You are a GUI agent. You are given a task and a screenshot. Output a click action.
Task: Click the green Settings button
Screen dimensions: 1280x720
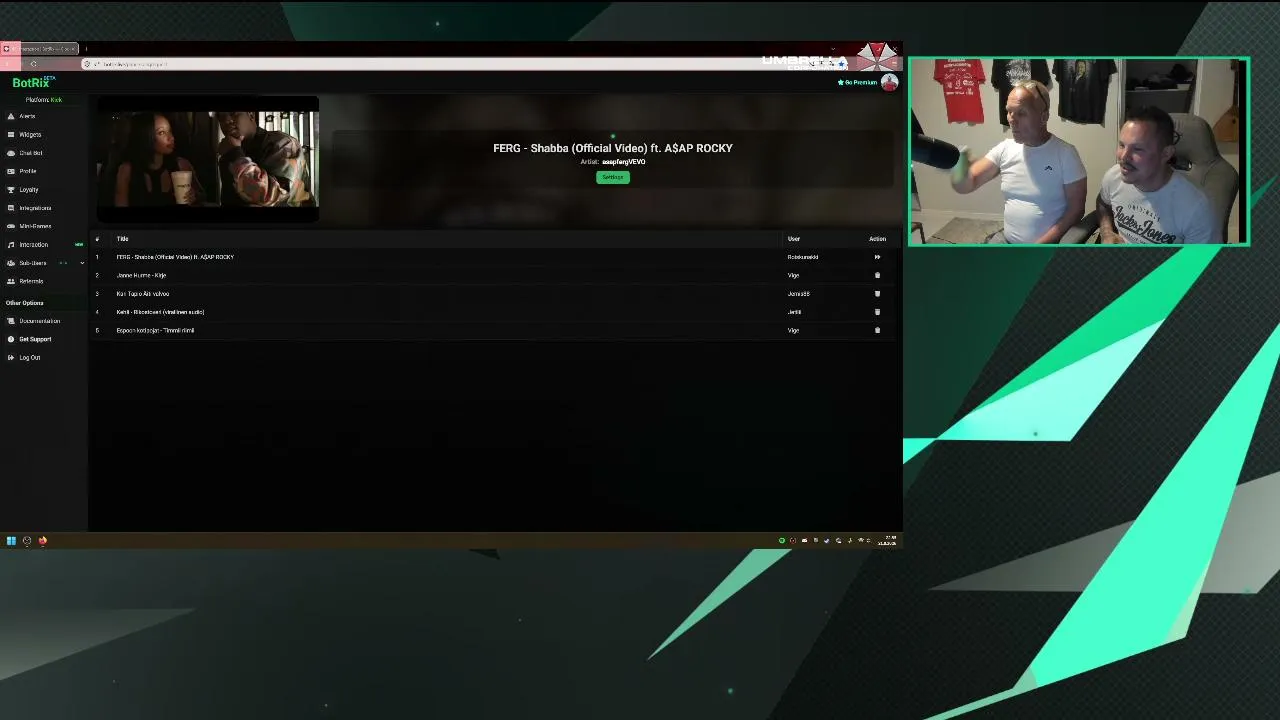(613, 177)
